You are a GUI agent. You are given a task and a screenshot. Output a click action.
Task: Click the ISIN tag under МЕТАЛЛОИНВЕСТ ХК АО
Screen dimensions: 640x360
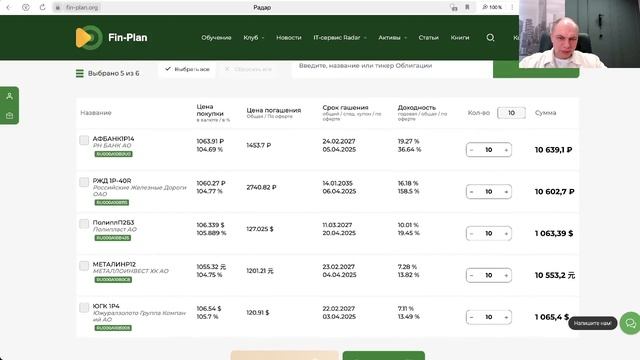[x=113, y=280]
